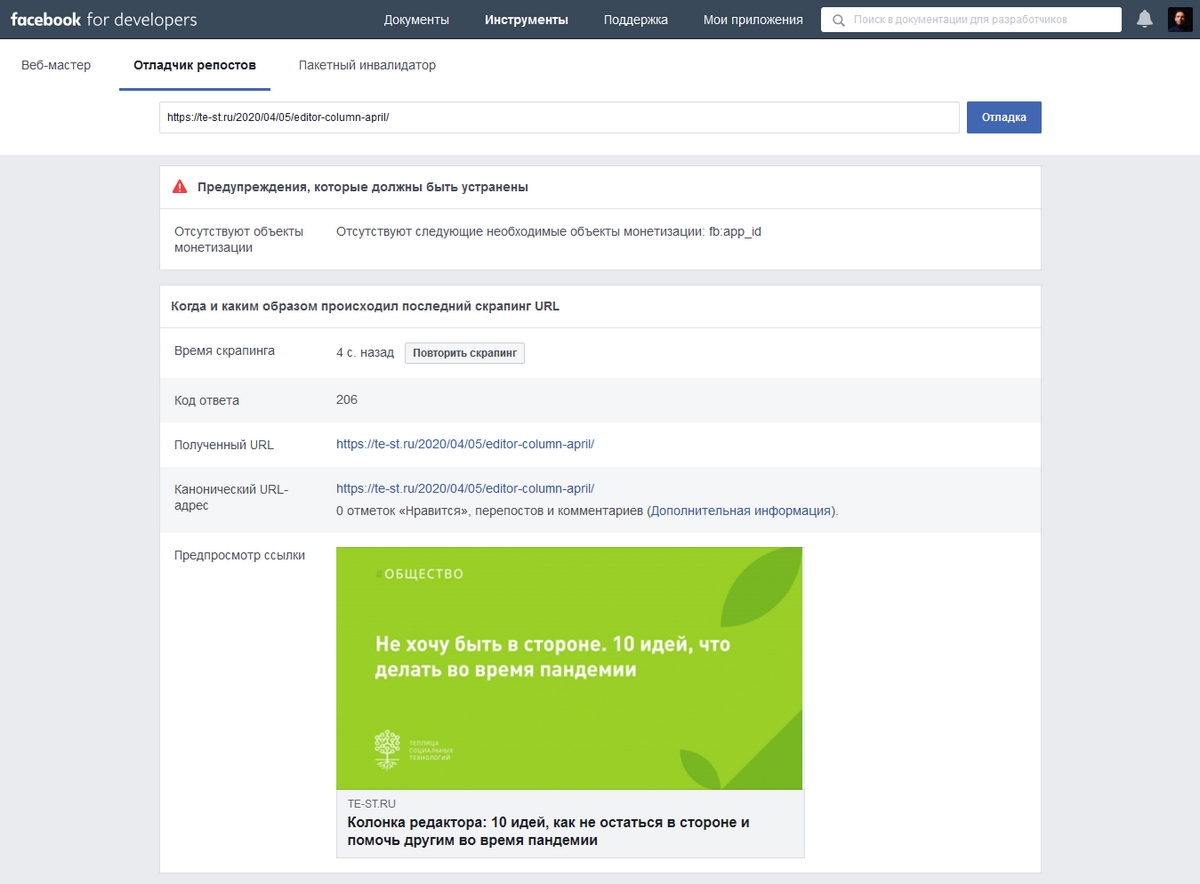Screen dimensions: 1200x884
Task: Click the URL input field
Action: pos(560,117)
